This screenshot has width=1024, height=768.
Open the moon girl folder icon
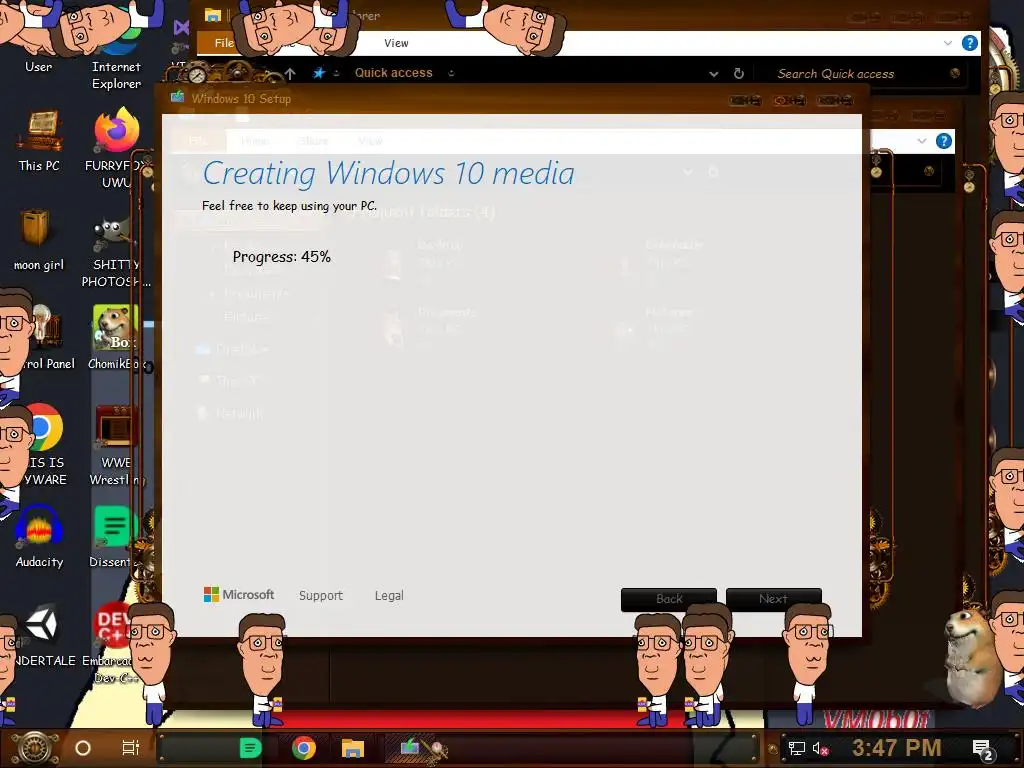click(37, 240)
